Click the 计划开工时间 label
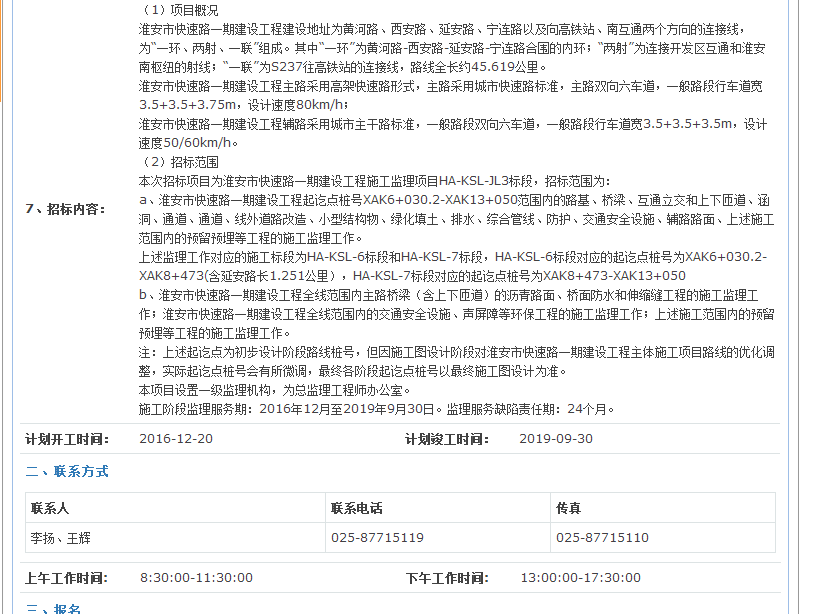The image size is (816, 614). 67,439
